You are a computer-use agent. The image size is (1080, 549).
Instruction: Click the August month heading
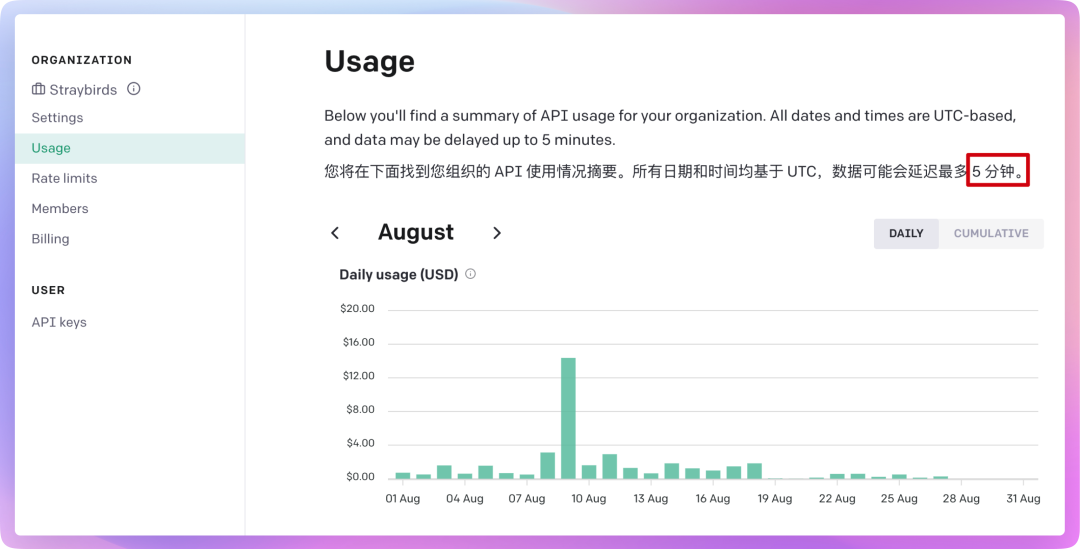click(416, 233)
